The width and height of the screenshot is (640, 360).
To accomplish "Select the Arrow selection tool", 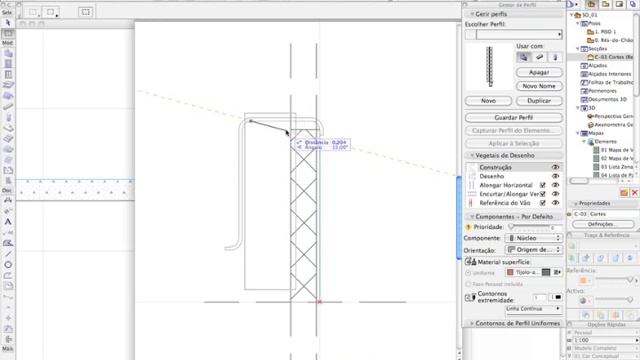I will [x=8, y=23].
